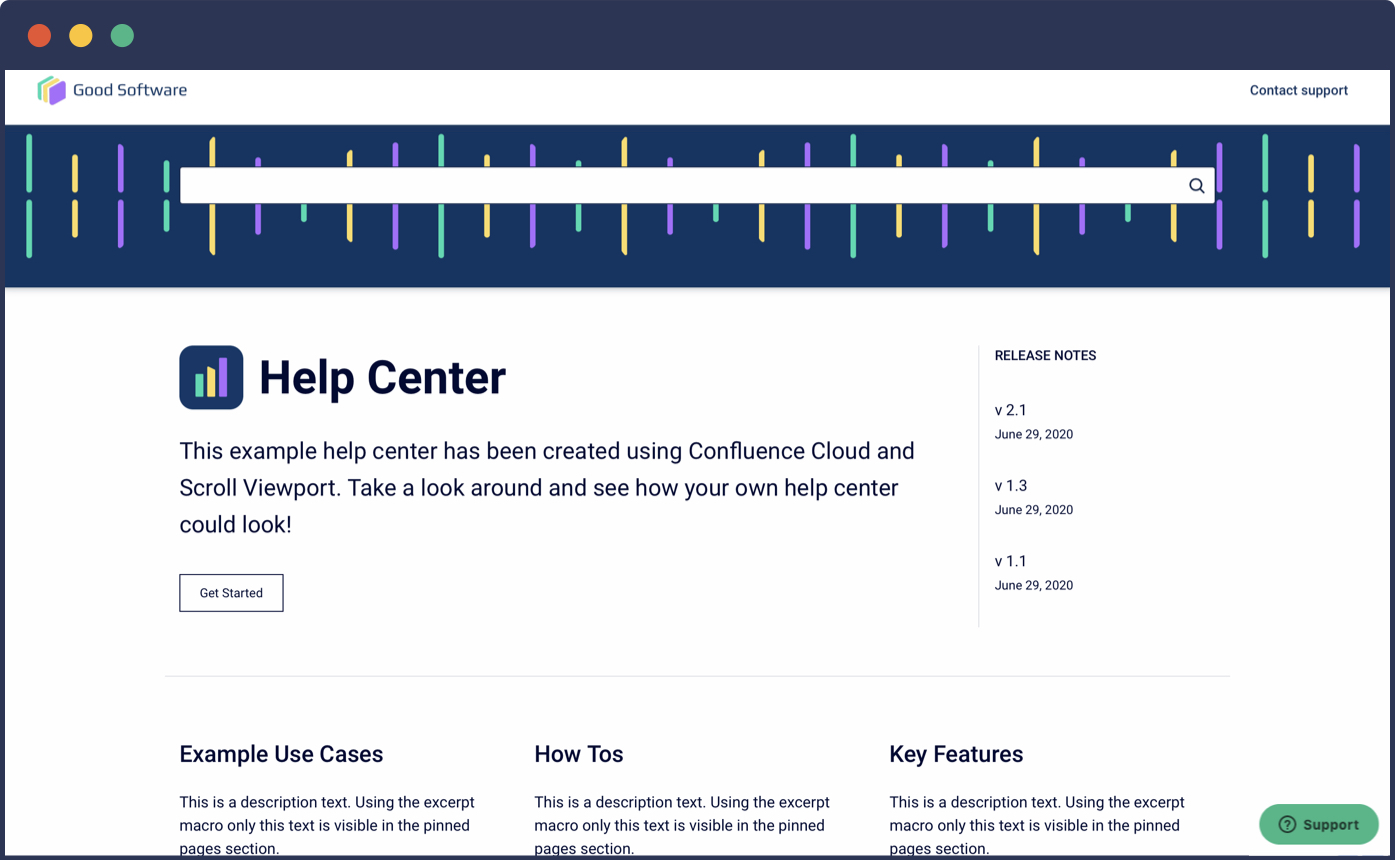Open the Example Use Cases section
The height and width of the screenshot is (860, 1395).
coord(281,754)
